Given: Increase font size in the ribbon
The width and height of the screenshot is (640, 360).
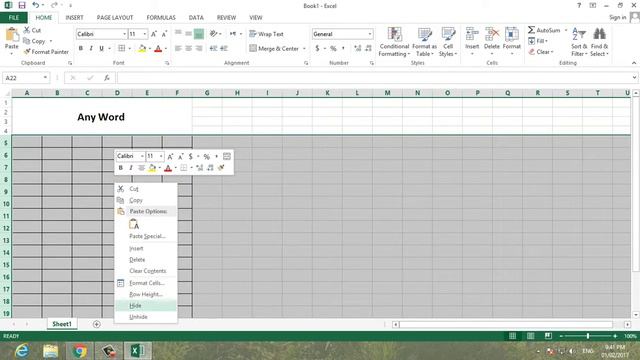Looking at the screenshot, I should click(154, 34).
